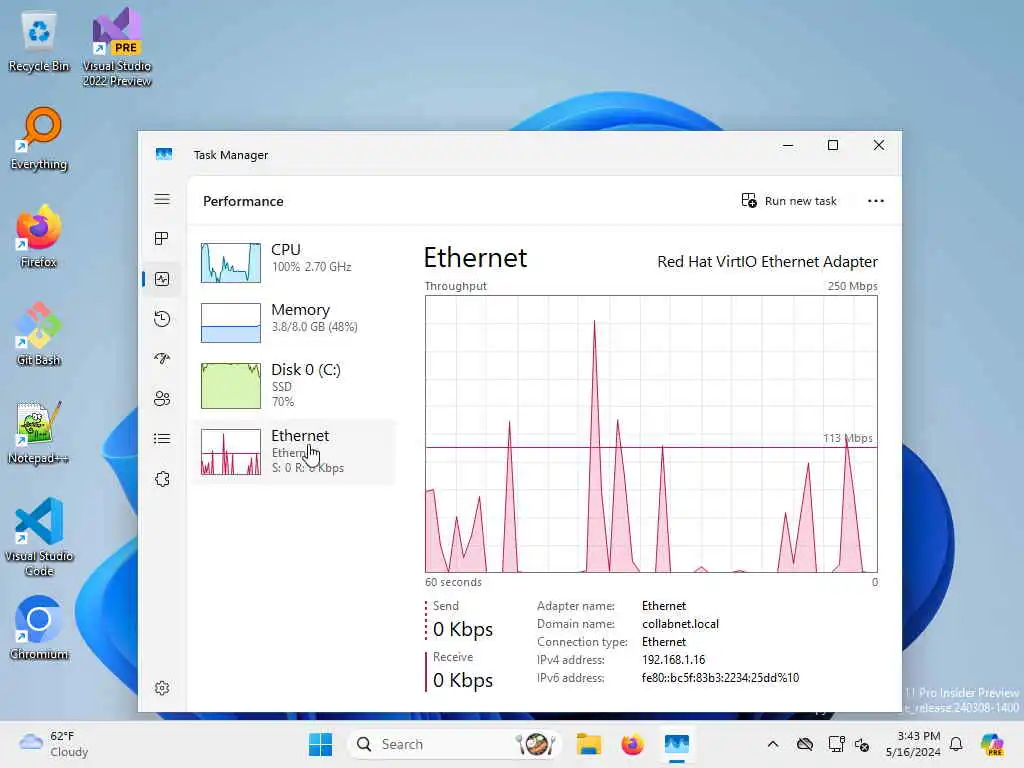The width and height of the screenshot is (1024, 768).
Task: Click the IPv4 address 192.168.1.16
Action: (673, 660)
